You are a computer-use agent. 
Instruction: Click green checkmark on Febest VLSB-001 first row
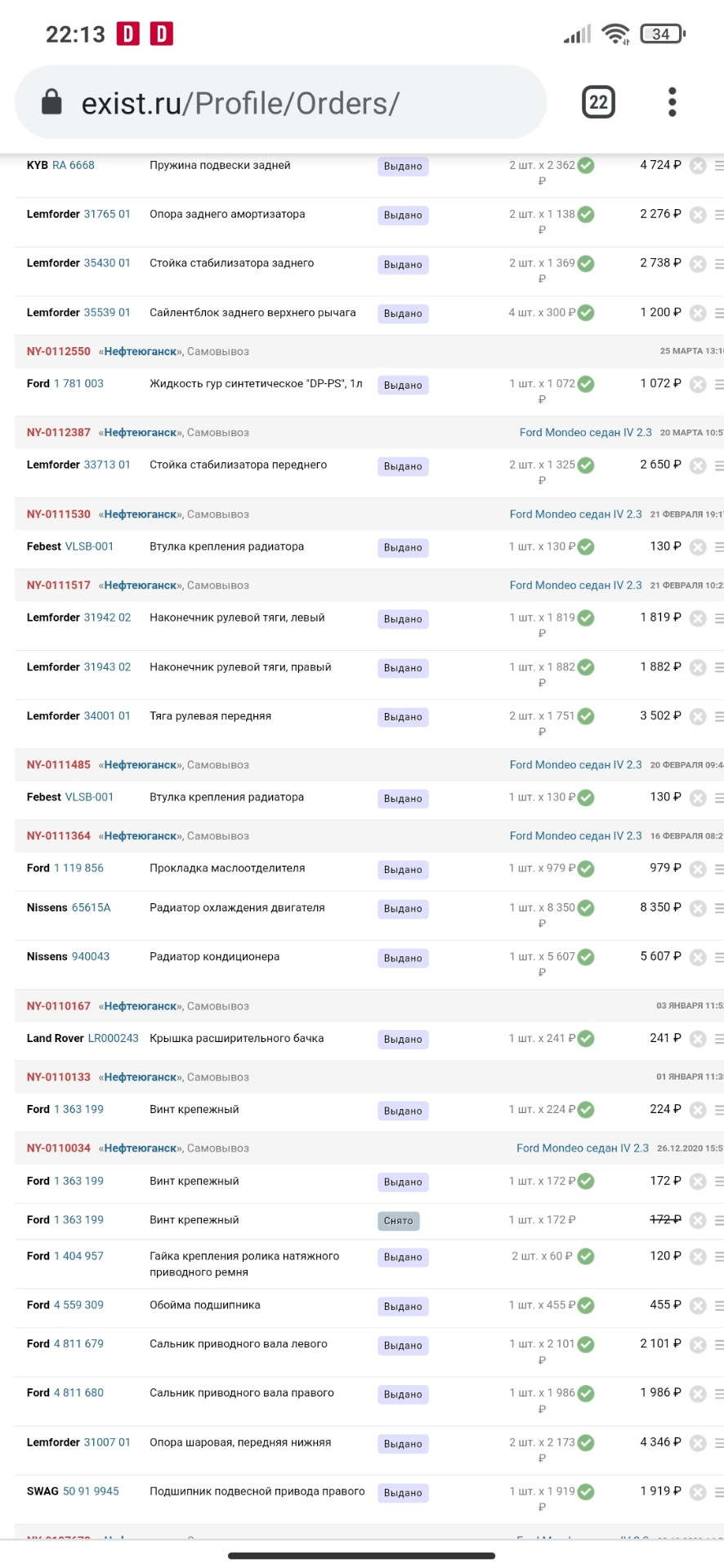[586, 547]
